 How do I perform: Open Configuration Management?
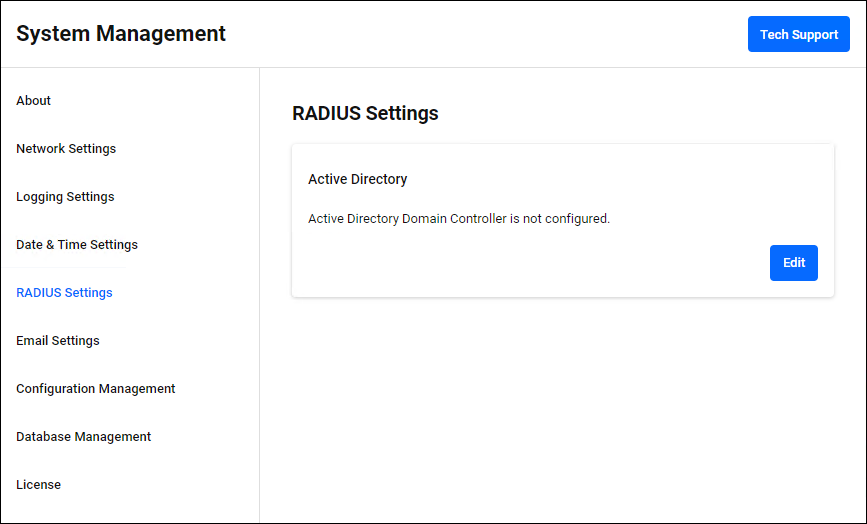[x=96, y=389]
